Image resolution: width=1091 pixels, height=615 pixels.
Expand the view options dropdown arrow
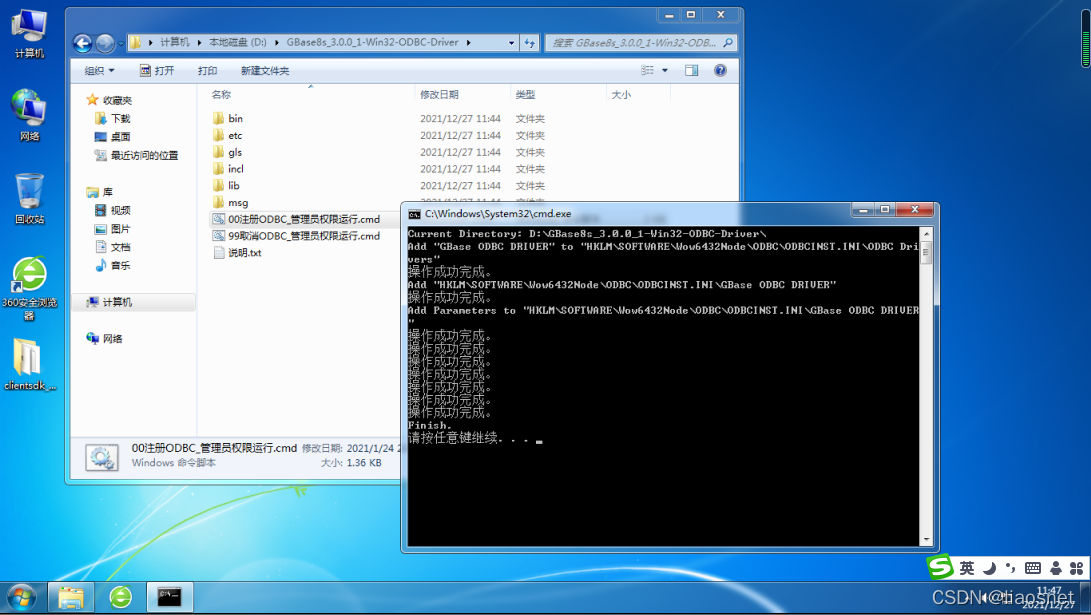[664, 70]
